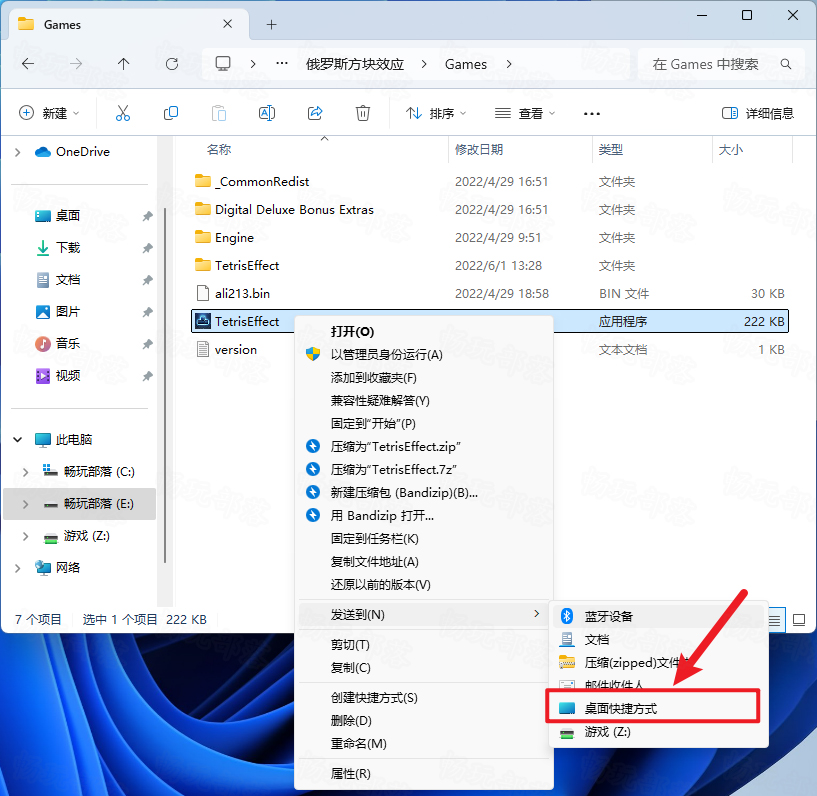The image size is (817, 796).
Task: Show hidden breadcrumb path ellipsis
Action: click(282, 64)
